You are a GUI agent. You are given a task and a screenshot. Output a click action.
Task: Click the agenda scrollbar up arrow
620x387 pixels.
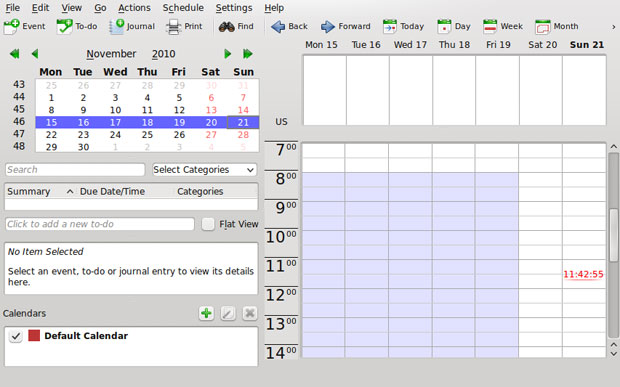[613, 147]
